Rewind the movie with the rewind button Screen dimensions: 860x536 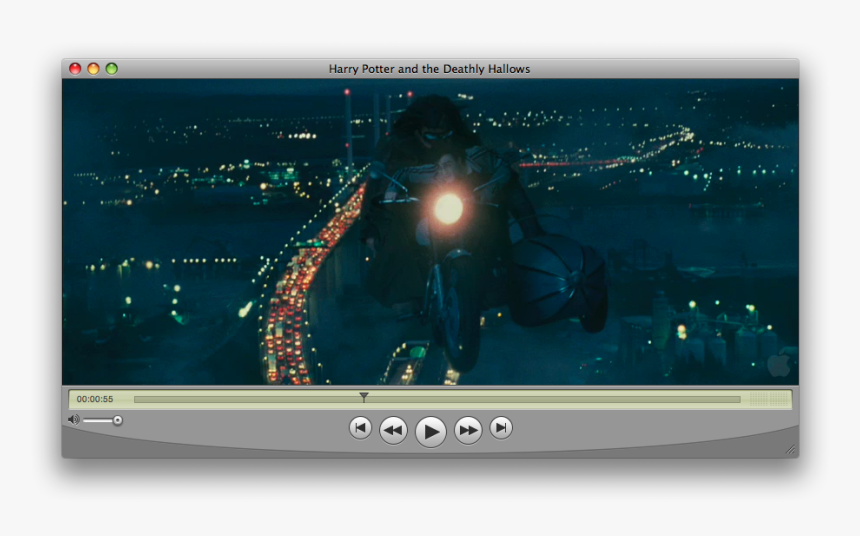[393, 430]
